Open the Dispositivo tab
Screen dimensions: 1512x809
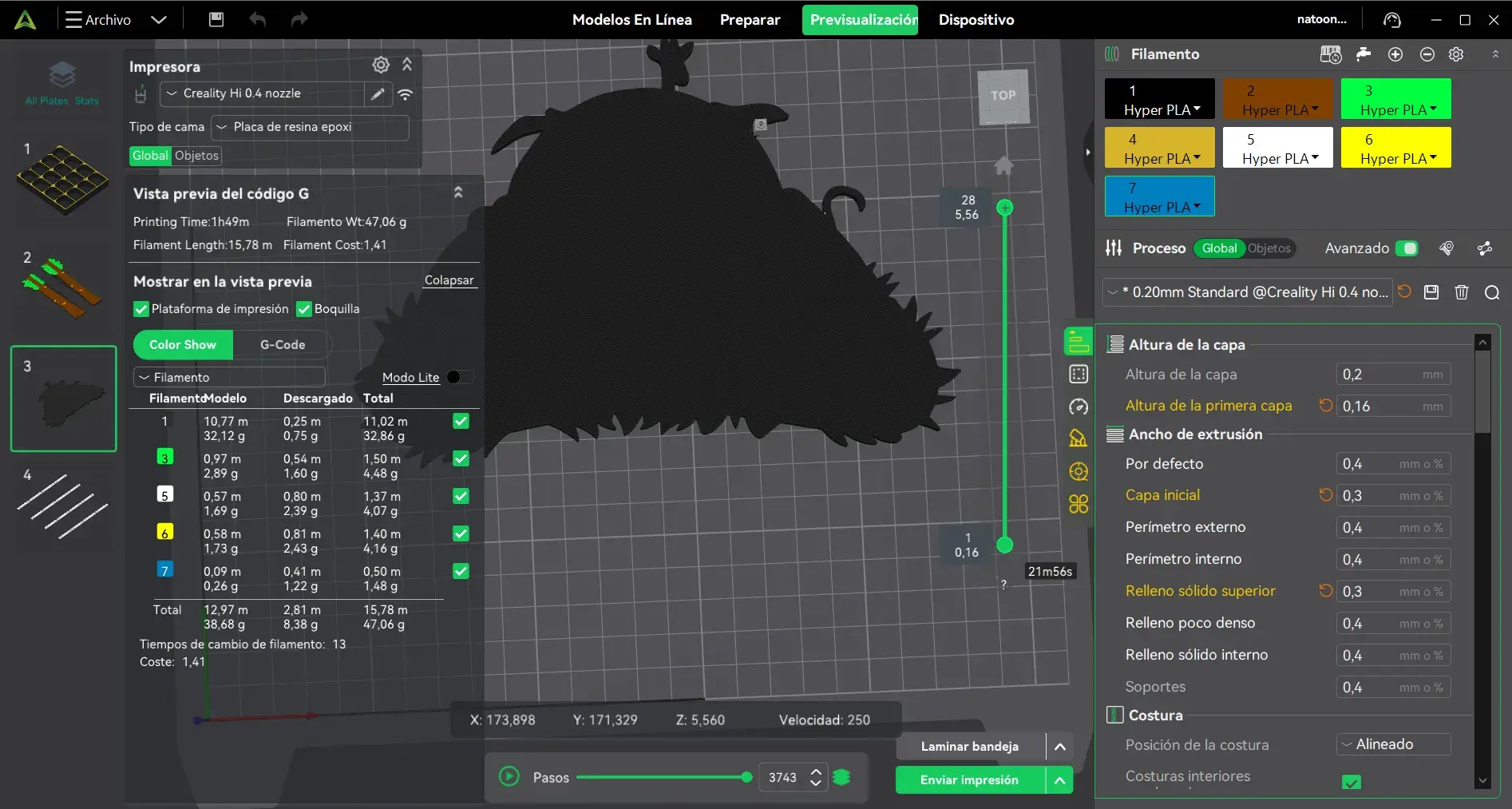coord(976,20)
